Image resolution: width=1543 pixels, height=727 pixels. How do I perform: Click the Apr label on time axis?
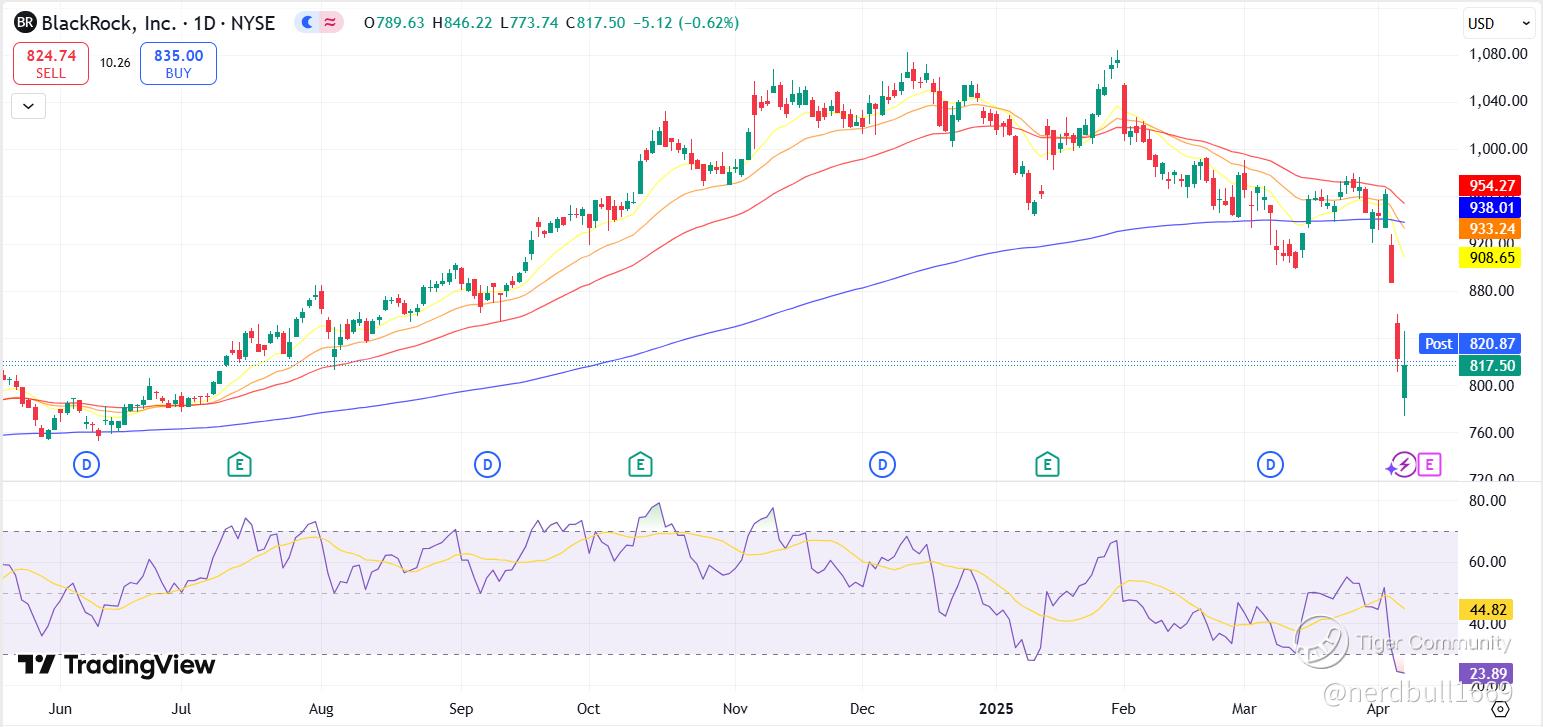[1378, 709]
